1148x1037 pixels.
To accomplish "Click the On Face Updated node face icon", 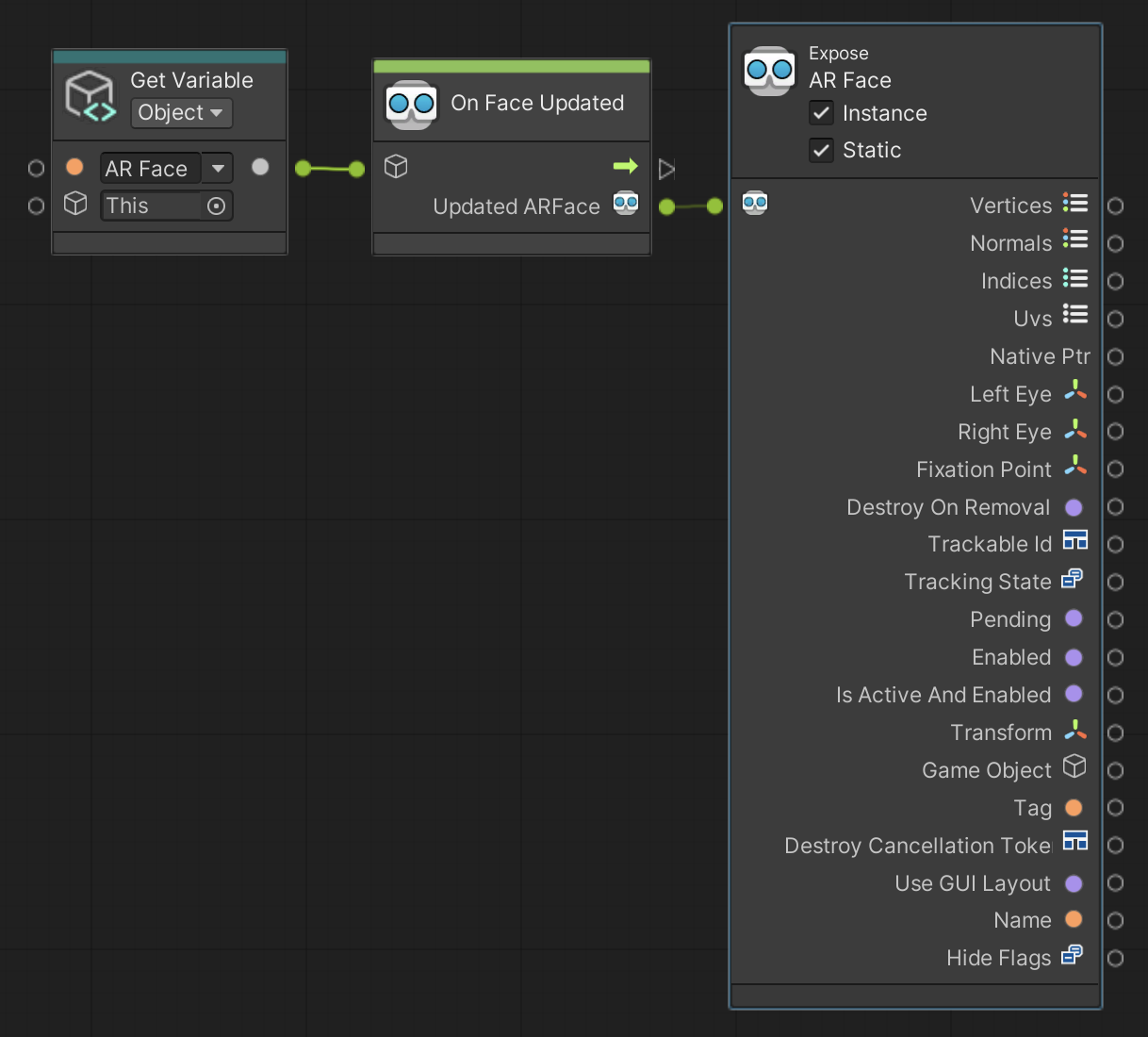I will point(411,104).
